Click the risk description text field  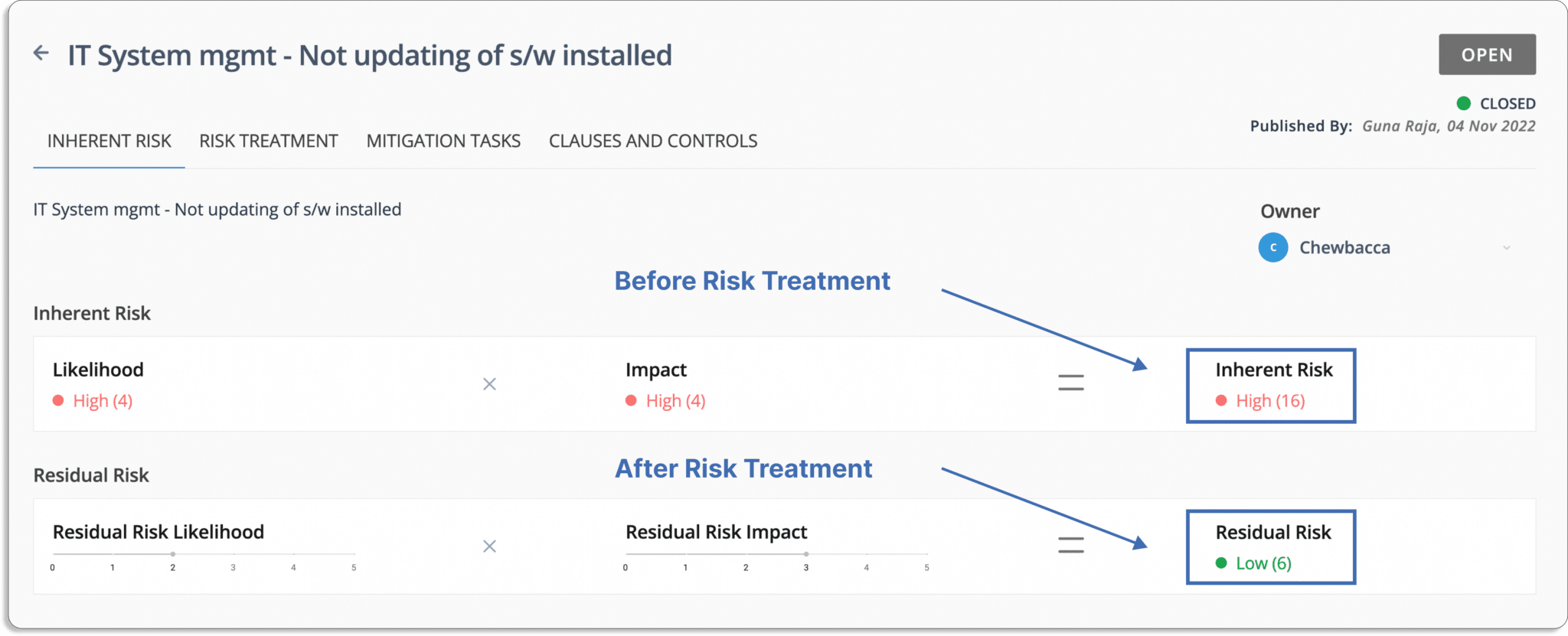(x=217, y=210)
